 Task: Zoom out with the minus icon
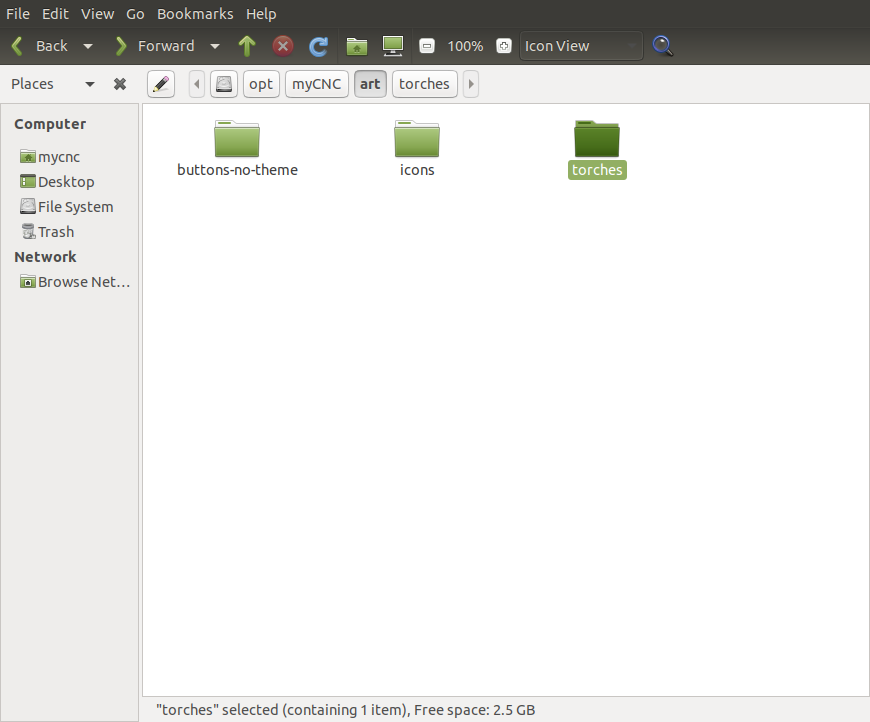coord(427,46)
